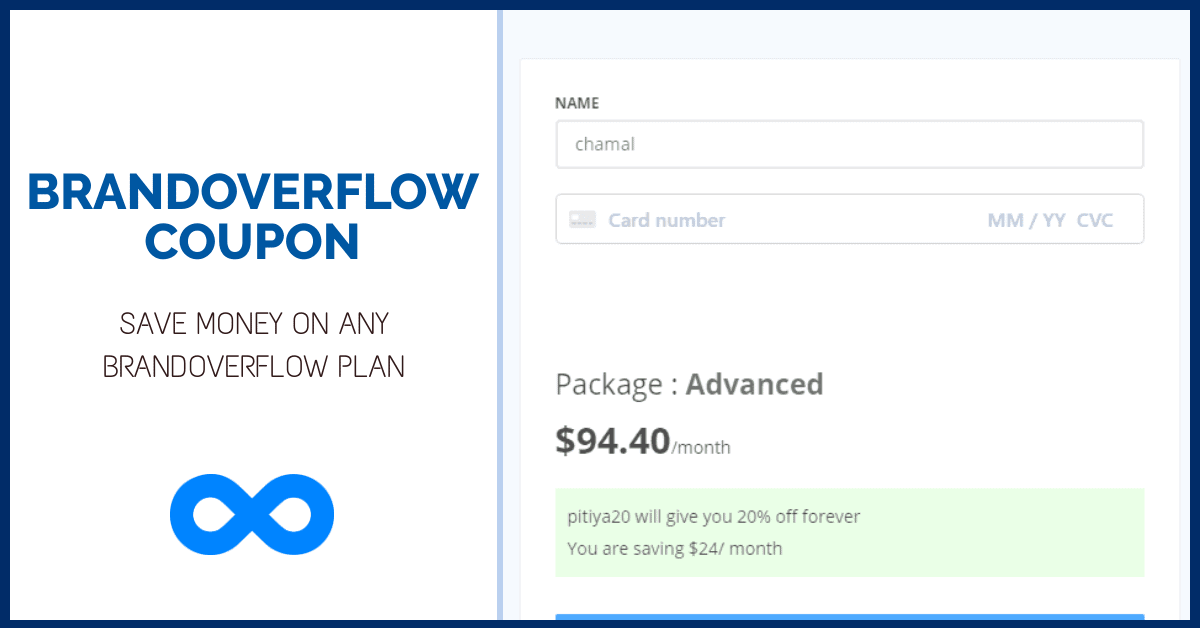Screen dimensions: 1200x628
Task: Select the blue infinity logo
Action: pos(252,514)
